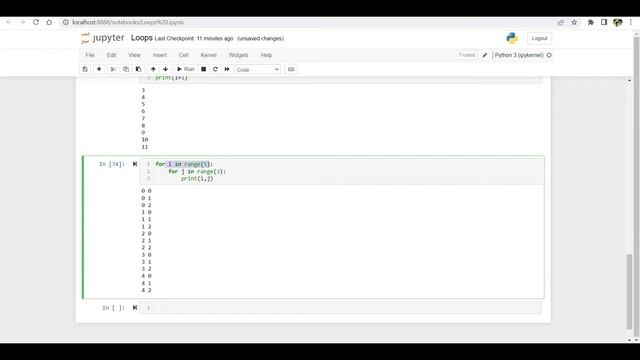The height and width of the screenshot is (360, 640).
Task: Save the notebook with the save icon
Action: point(85,69)
